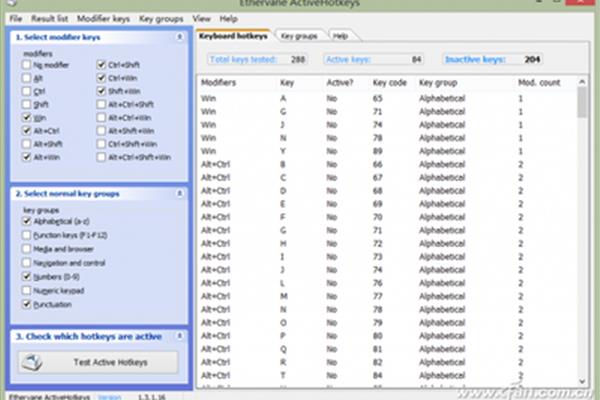Uncheck the Win modifier checkbox
Screen dimensions: 600x400
(26, 118)
